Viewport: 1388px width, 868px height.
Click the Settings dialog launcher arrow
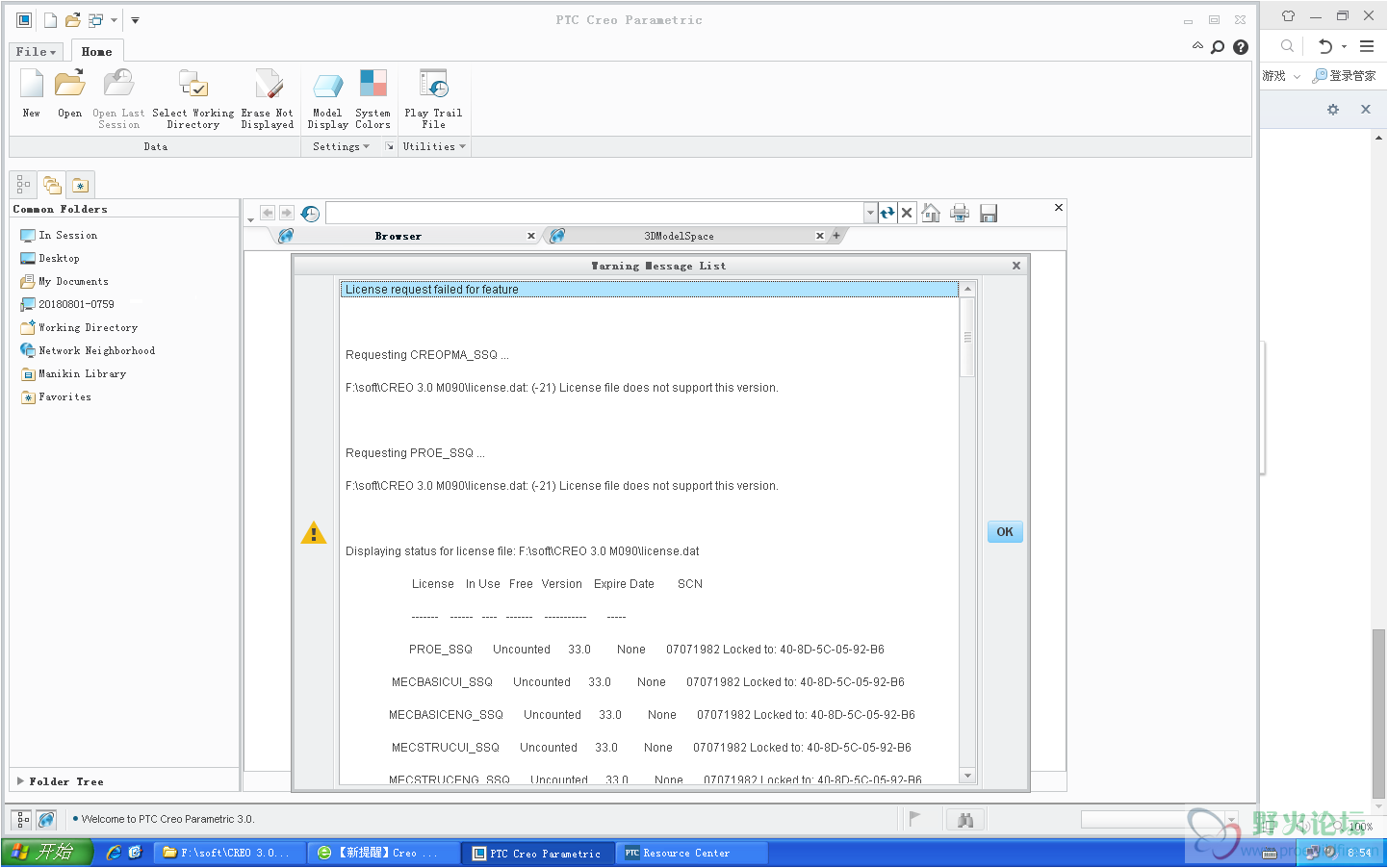point(390,146)
